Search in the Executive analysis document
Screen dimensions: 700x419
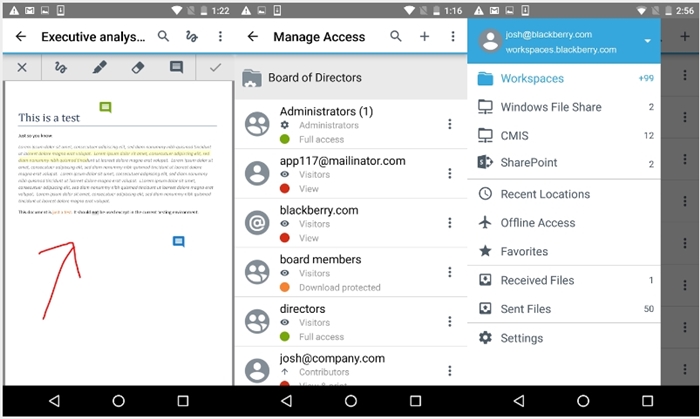[163, 37]
